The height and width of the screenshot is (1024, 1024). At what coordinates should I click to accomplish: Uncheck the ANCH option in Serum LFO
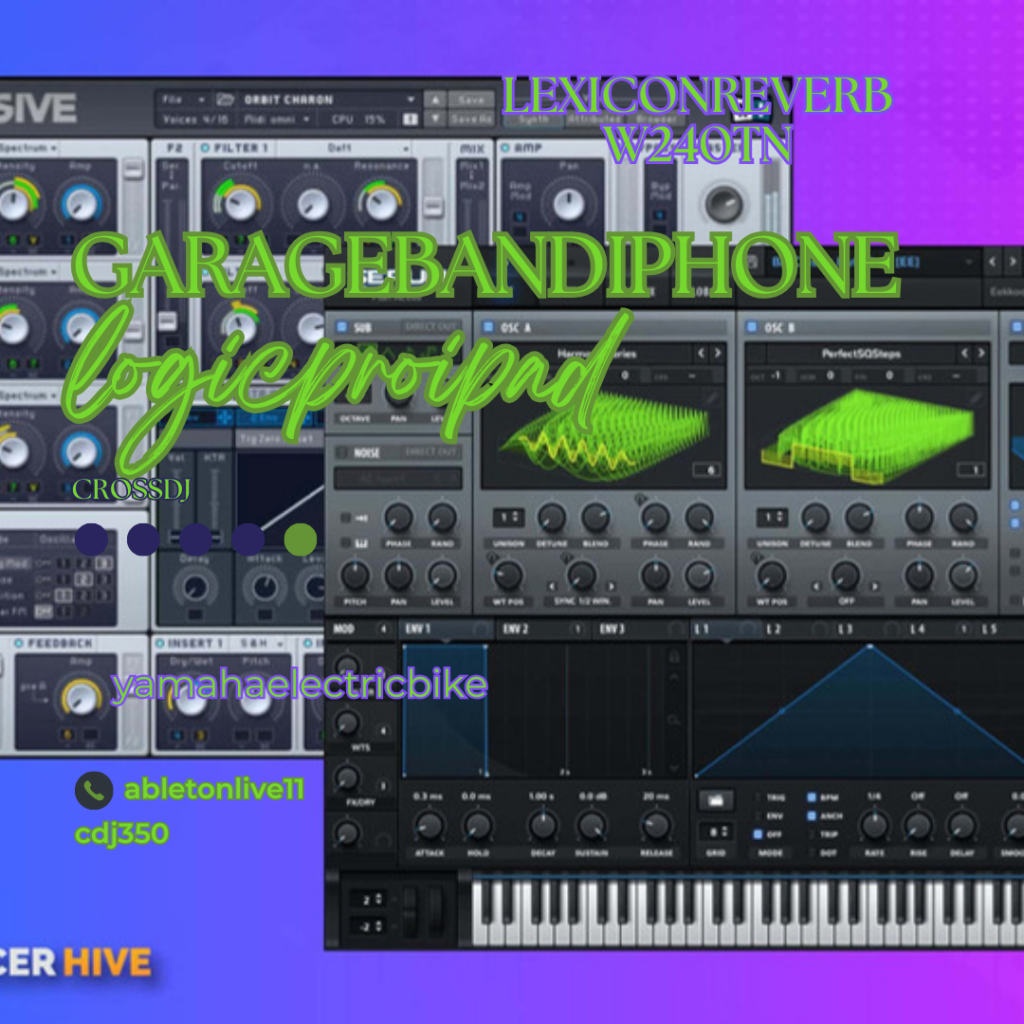point(812,816)
